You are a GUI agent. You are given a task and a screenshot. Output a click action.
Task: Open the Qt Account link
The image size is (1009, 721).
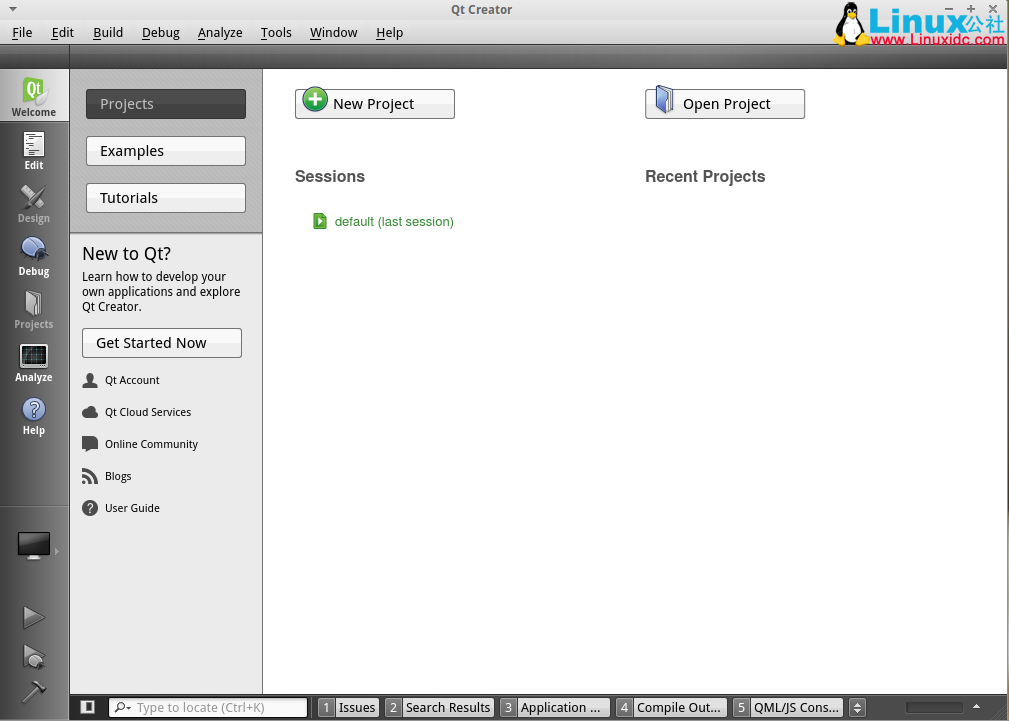point(132,380)
